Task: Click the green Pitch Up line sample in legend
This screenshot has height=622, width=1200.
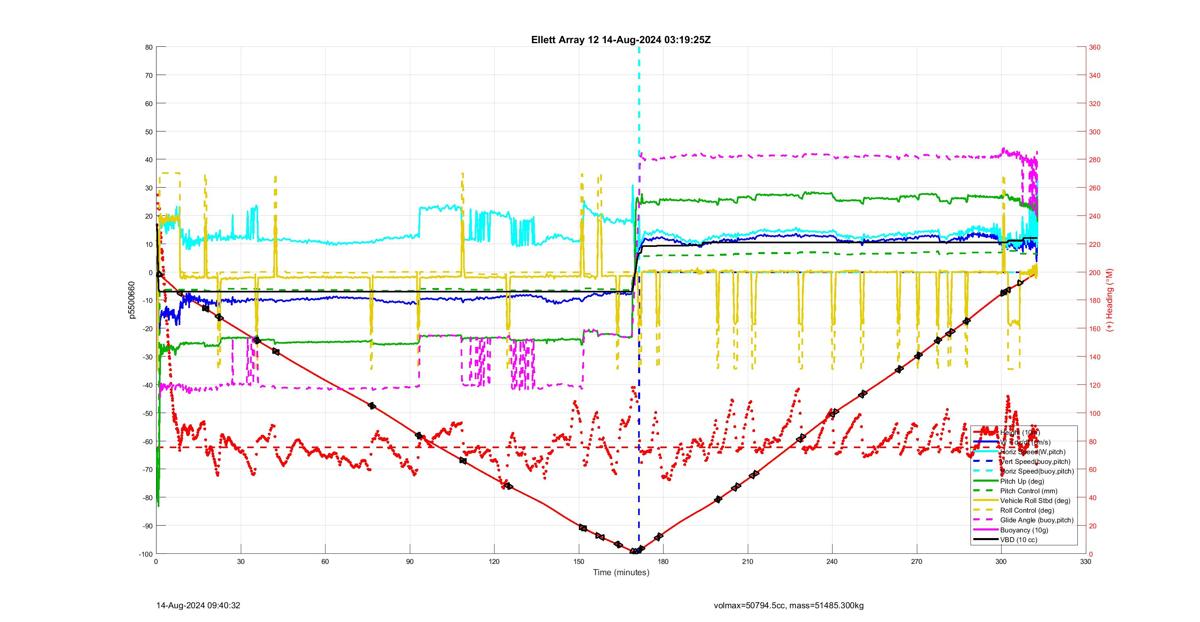Action: (x=986, y=481)
